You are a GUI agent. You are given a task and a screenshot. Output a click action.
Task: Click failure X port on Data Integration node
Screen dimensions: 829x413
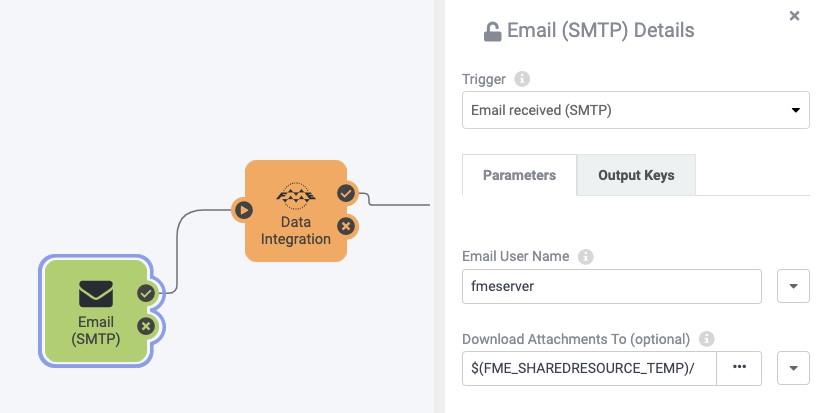(346, 226)
